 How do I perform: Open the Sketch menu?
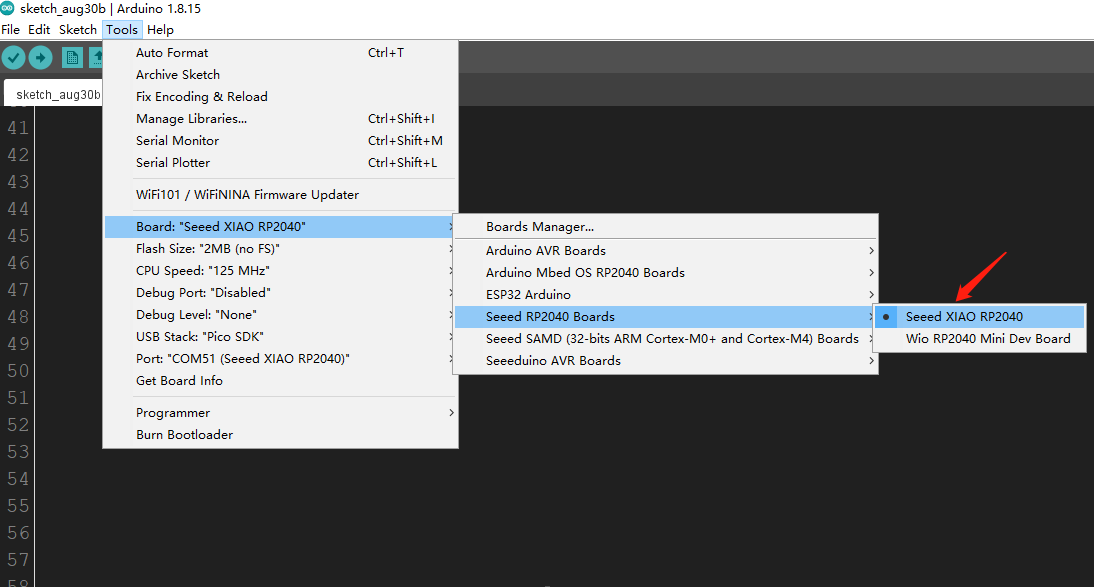point(77,29)
